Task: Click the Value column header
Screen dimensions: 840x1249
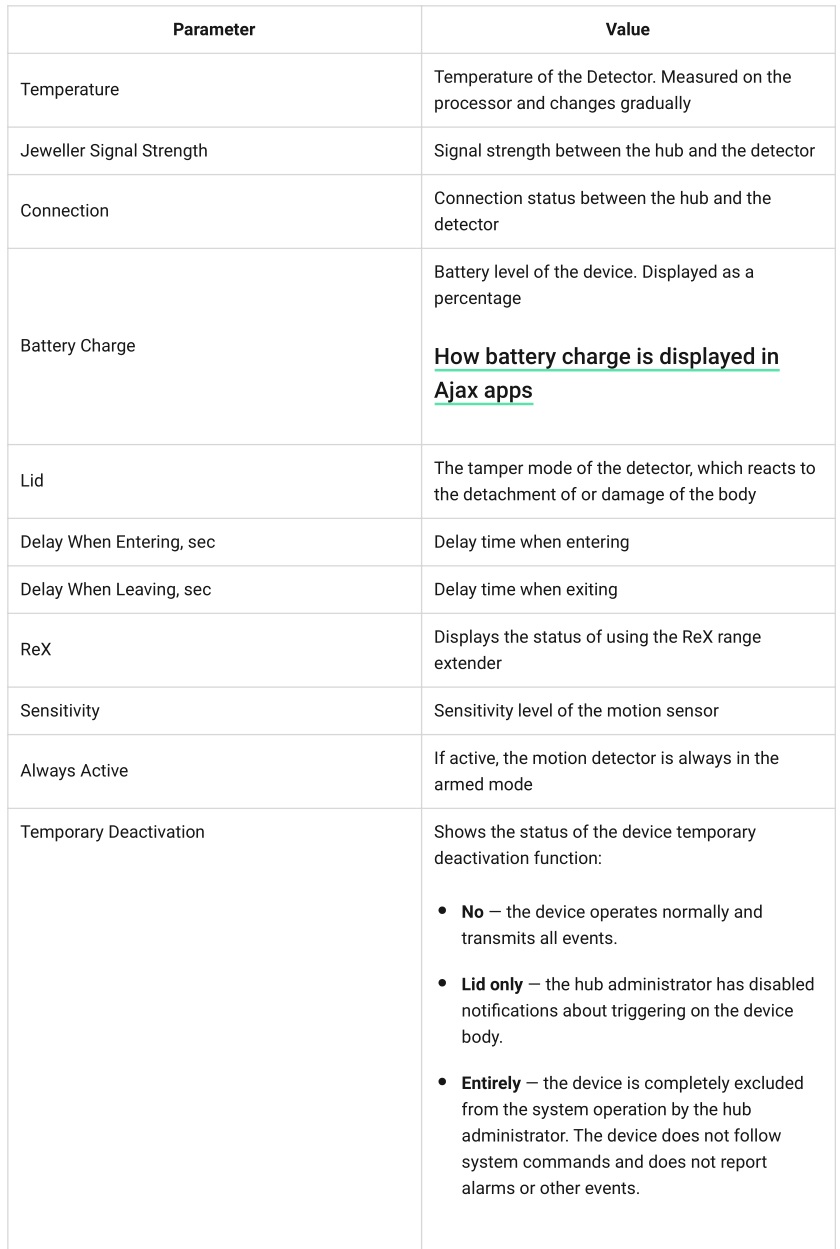Action: [628, 30]
